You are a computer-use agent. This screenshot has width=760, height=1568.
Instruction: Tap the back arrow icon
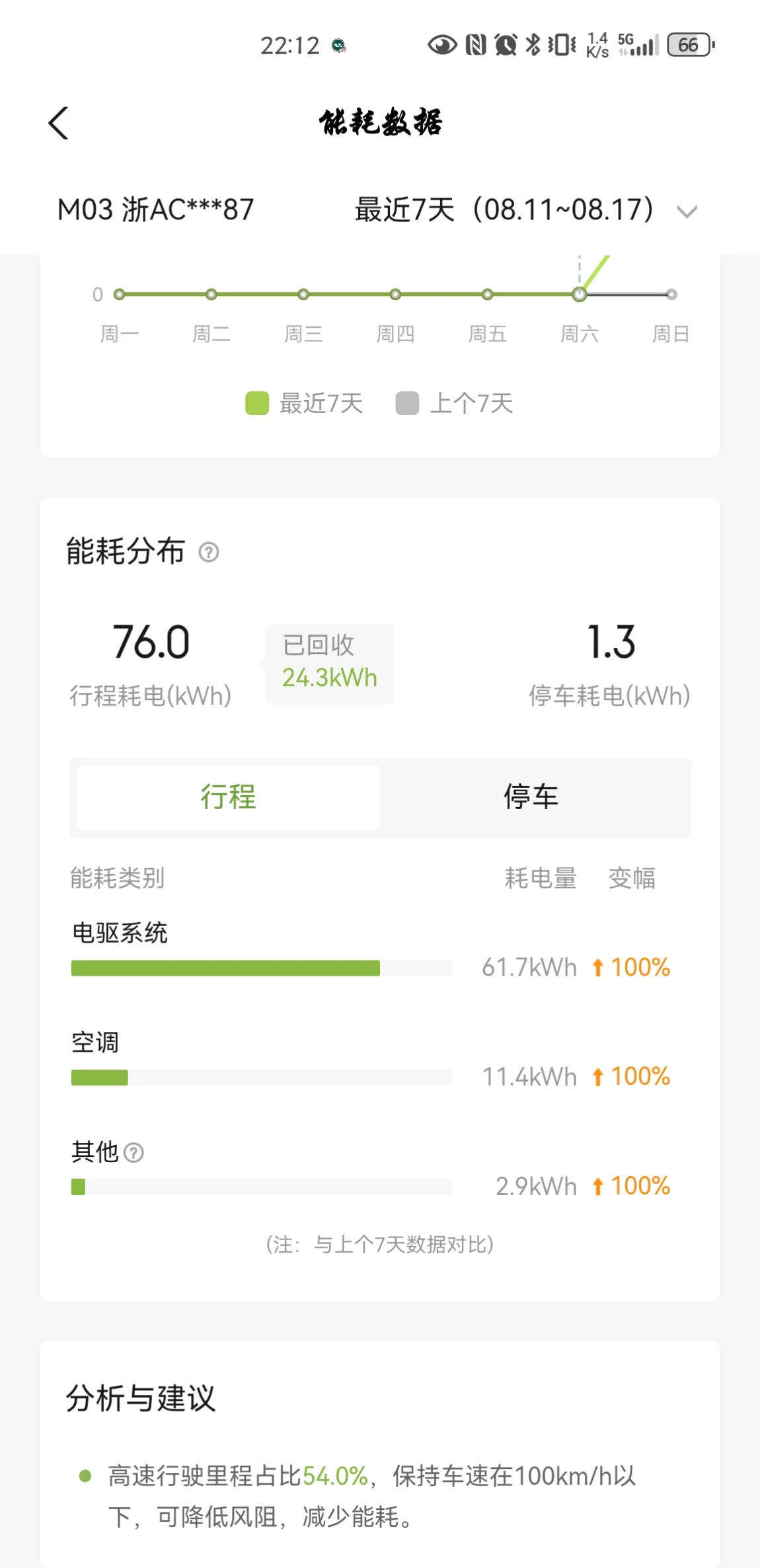(x=58, y=123)
